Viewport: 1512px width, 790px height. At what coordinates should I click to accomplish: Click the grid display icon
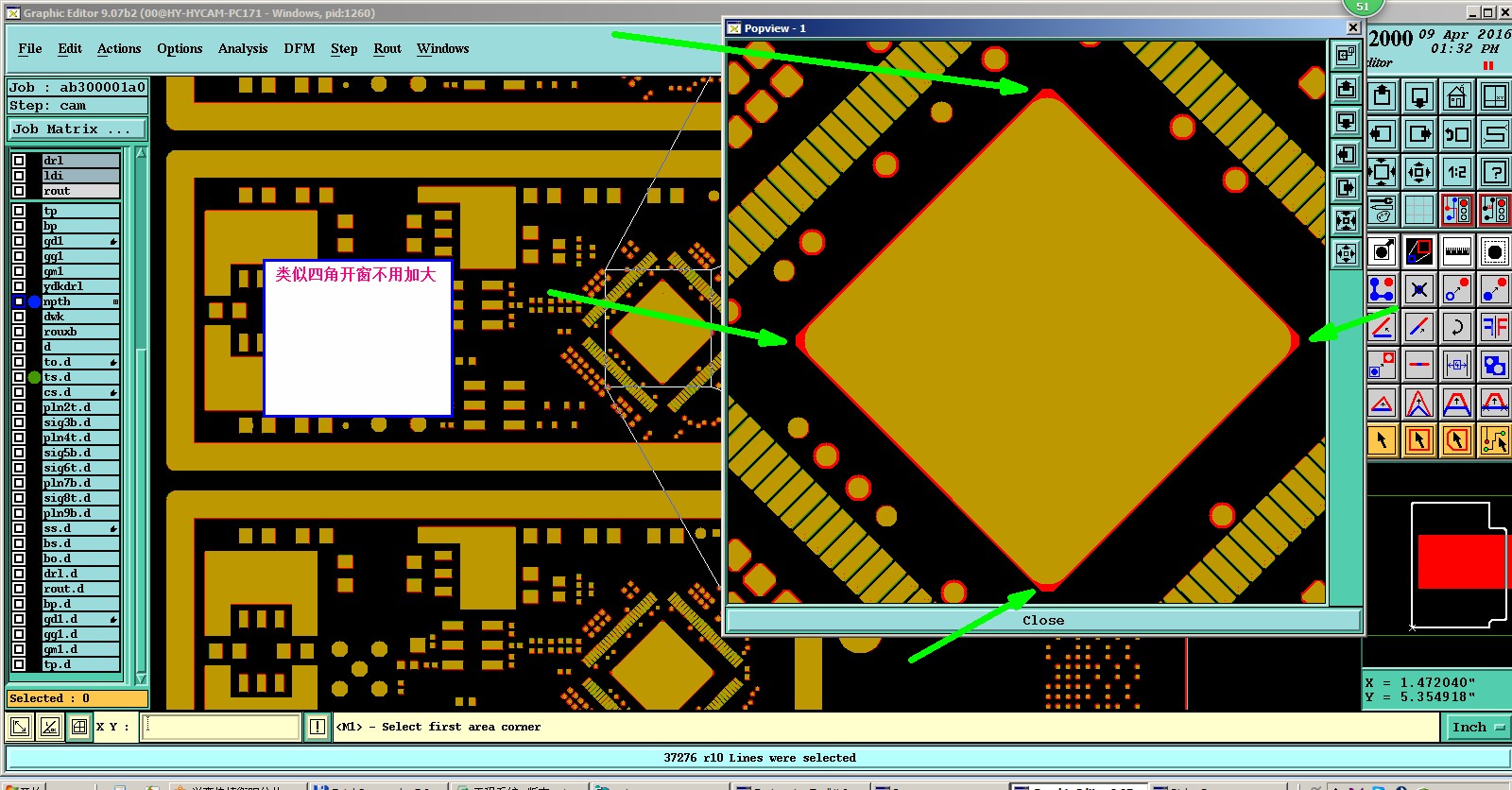coord(1419,210)
